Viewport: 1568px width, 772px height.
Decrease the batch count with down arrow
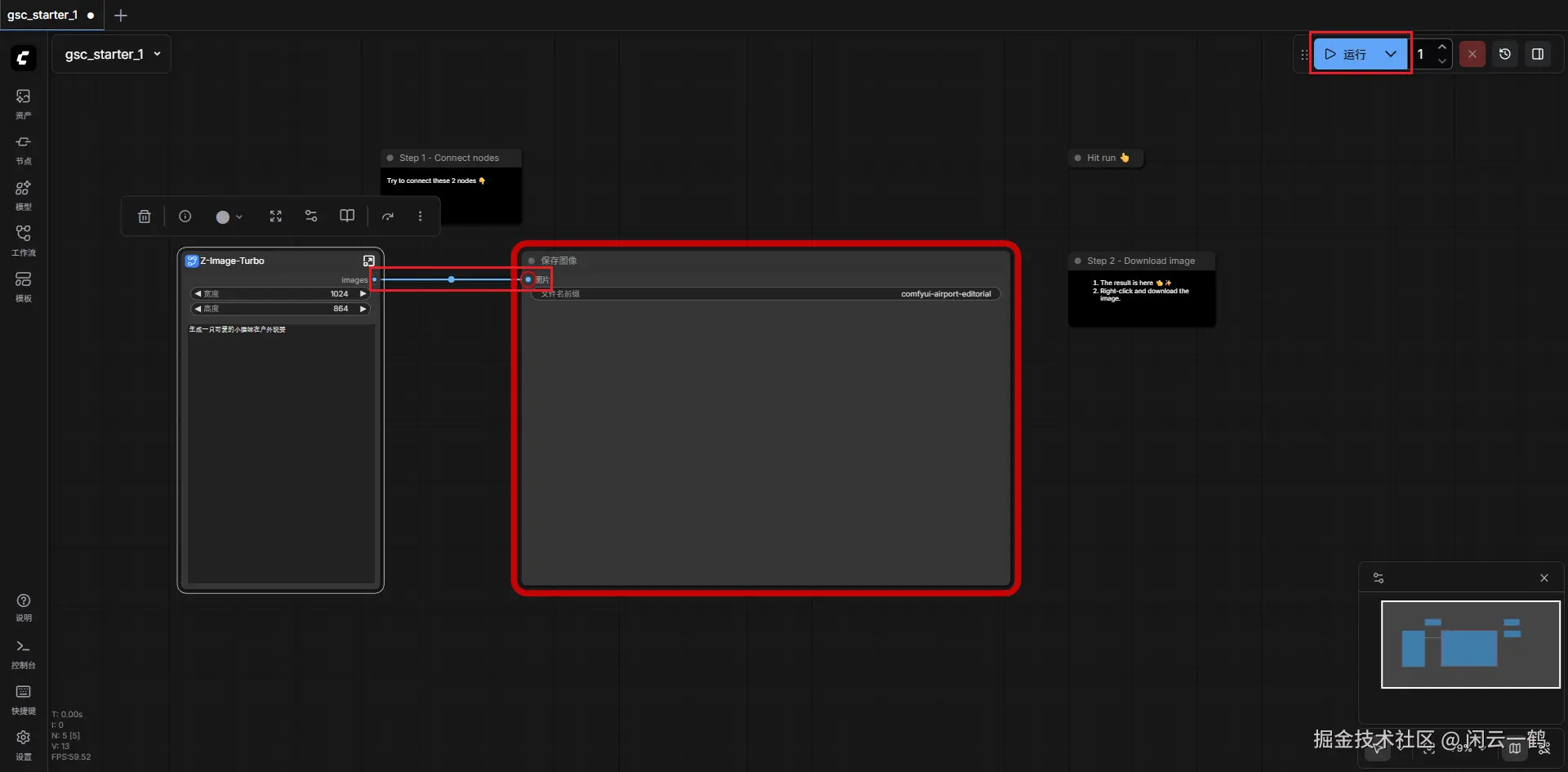tap(1442, 61)
